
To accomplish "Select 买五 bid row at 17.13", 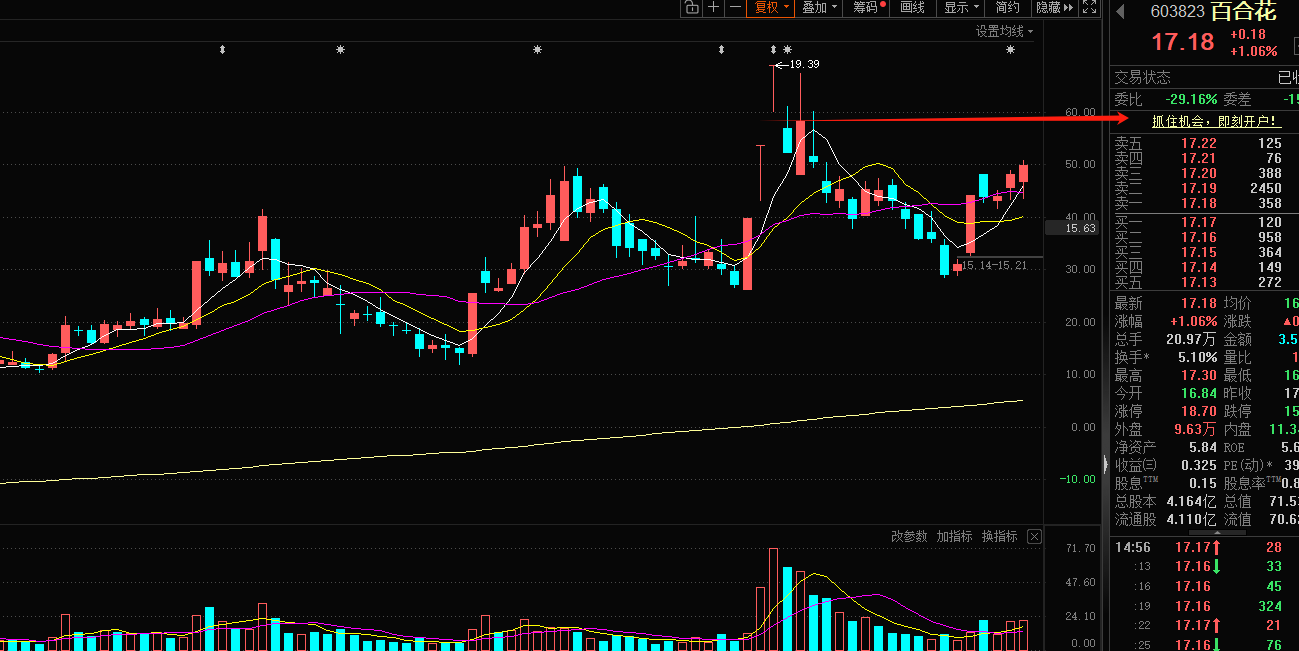I will click(x=1205, y=282).
